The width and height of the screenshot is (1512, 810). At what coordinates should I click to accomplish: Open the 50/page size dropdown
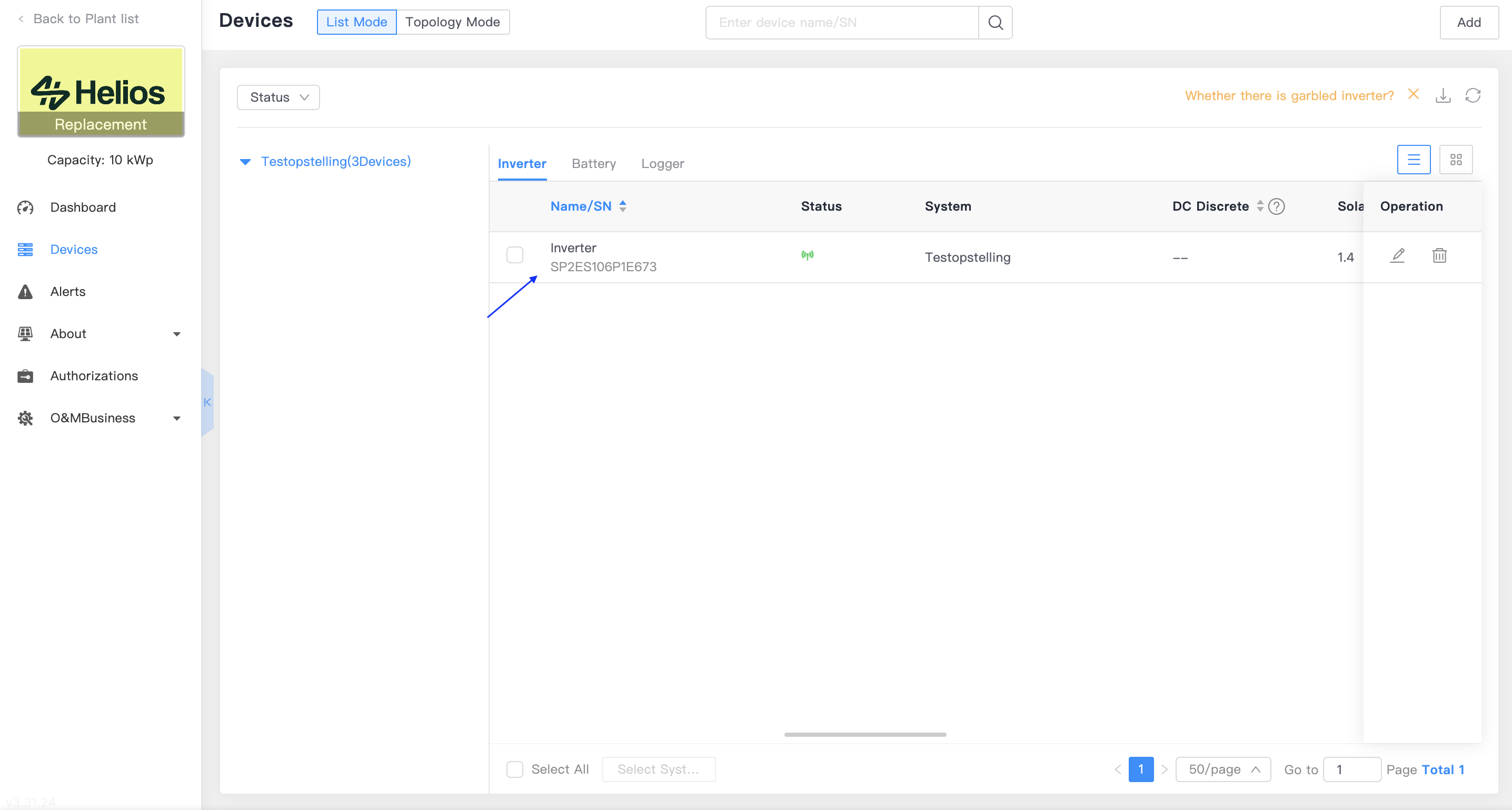pos(1223,769)
